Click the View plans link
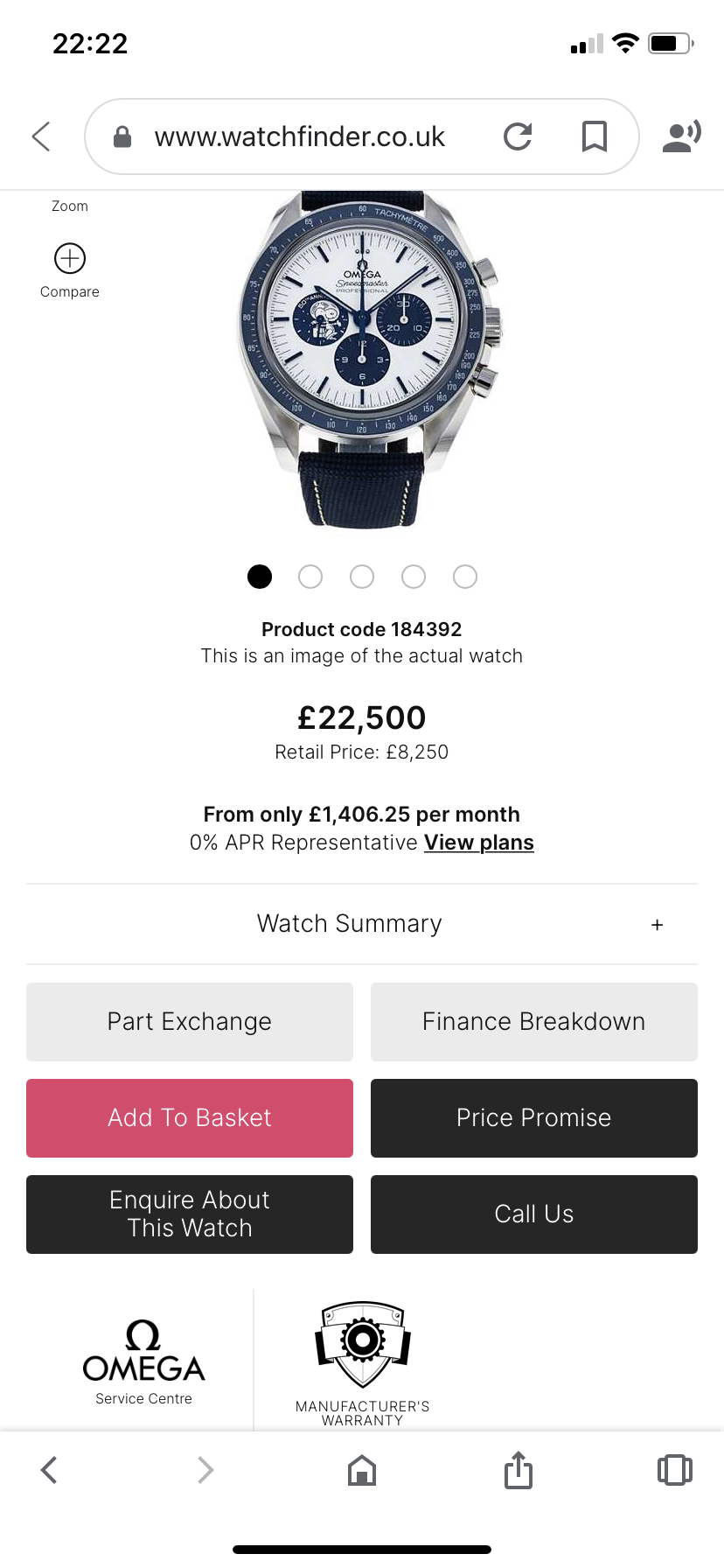Screen dimensions: 724x1568 (478, 843)
